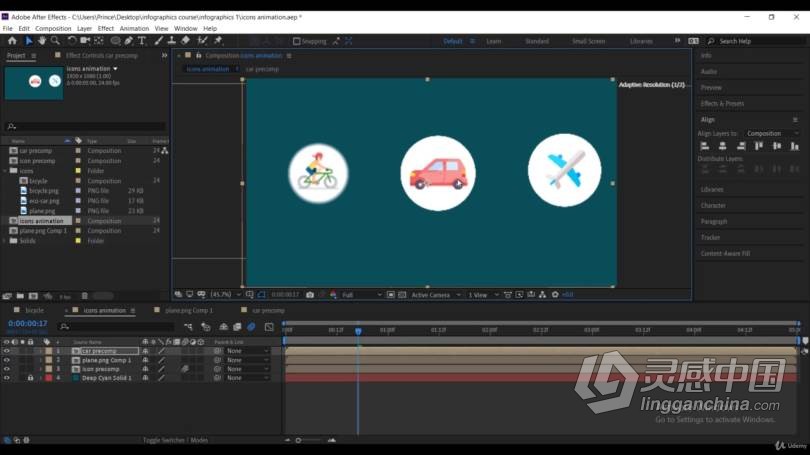Viewport: 810px width, 455px height.
Task: Take snapshot with camera icon in viewer
Action: click(310, 294)
